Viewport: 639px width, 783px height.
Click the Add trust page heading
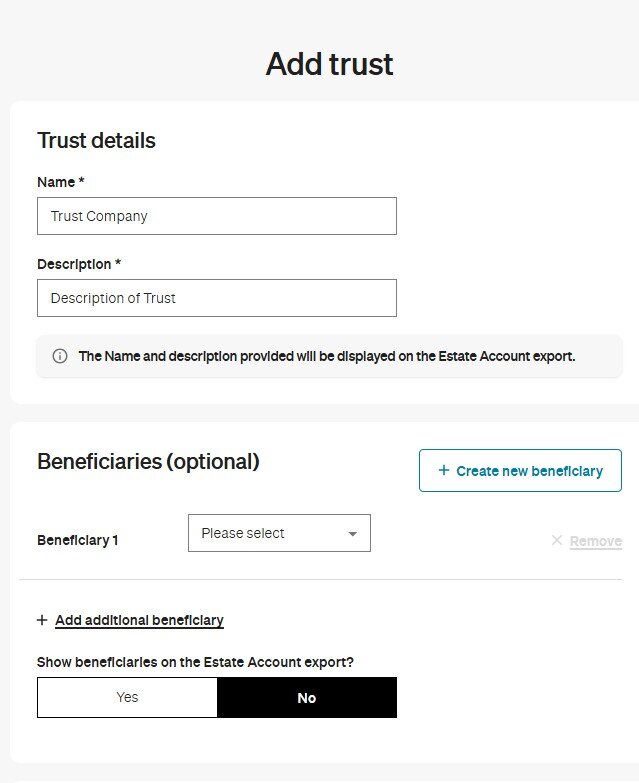click(329, 64)
